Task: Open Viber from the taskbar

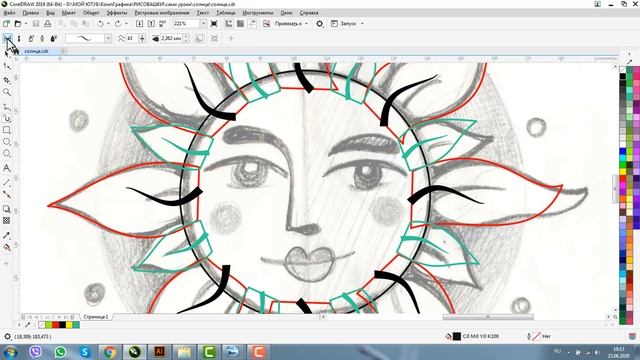Action: 36,351
